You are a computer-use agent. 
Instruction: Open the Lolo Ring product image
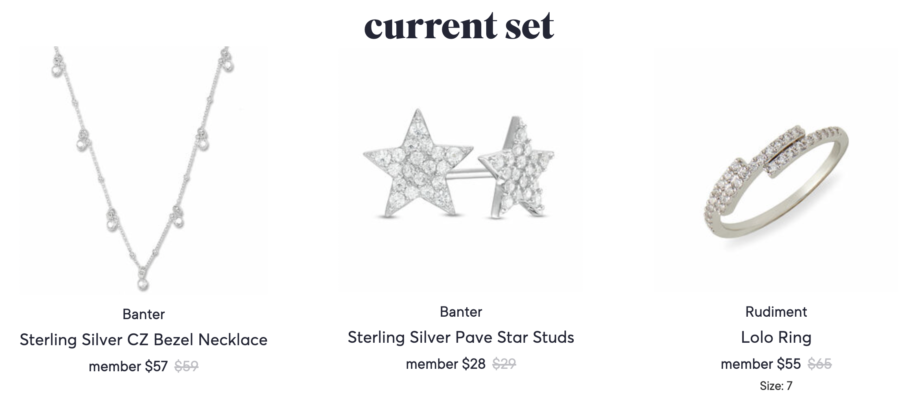[776, 169]
